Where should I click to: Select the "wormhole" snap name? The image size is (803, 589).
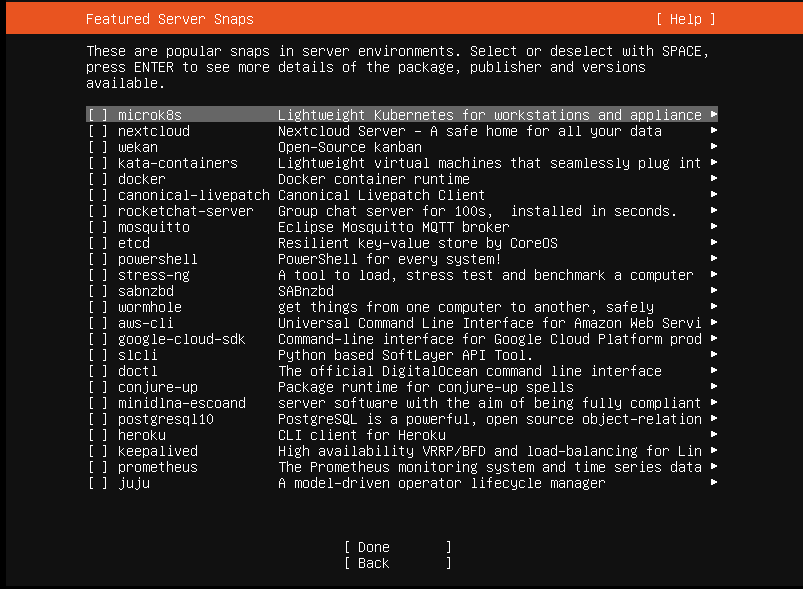tap(150, 307)
